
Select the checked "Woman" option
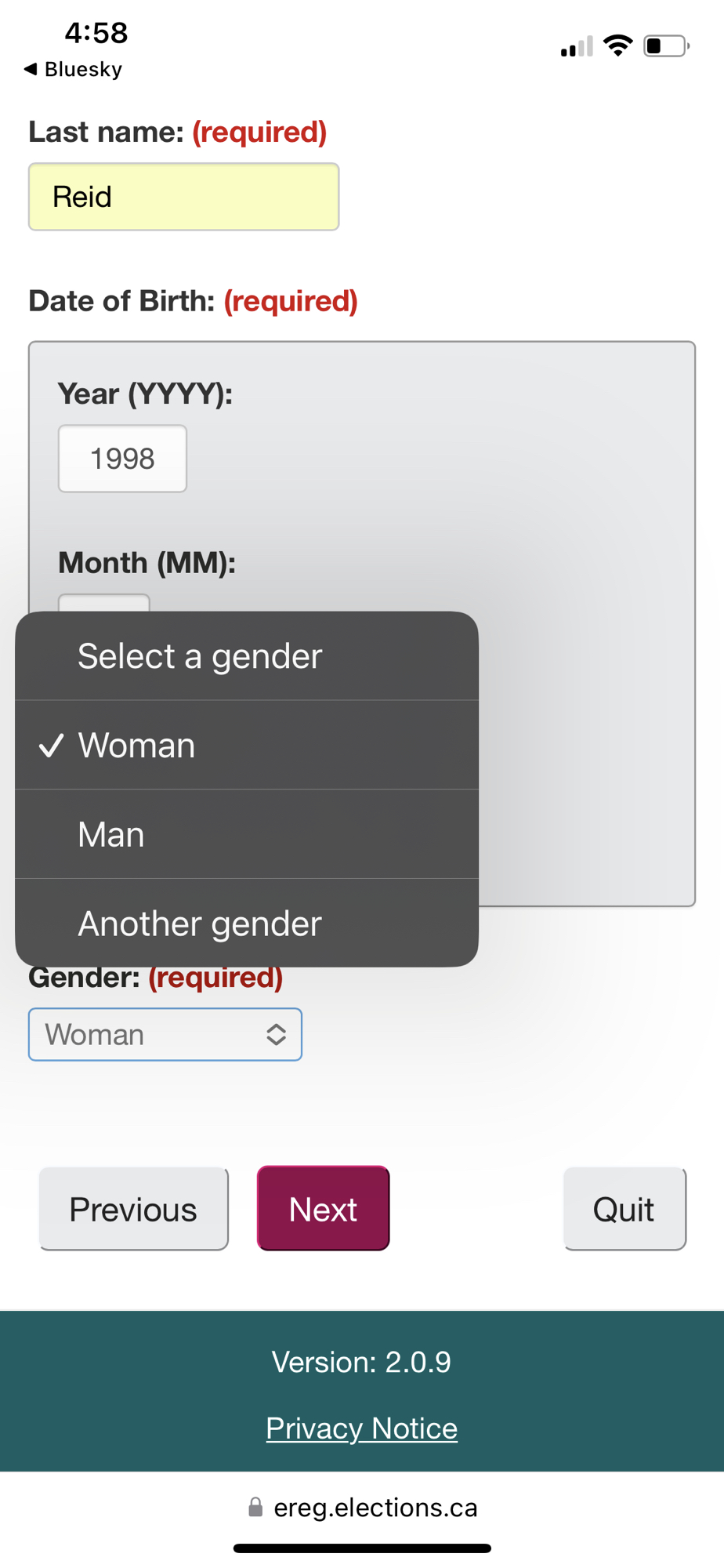pyautogui.click(x=247, y=745)
